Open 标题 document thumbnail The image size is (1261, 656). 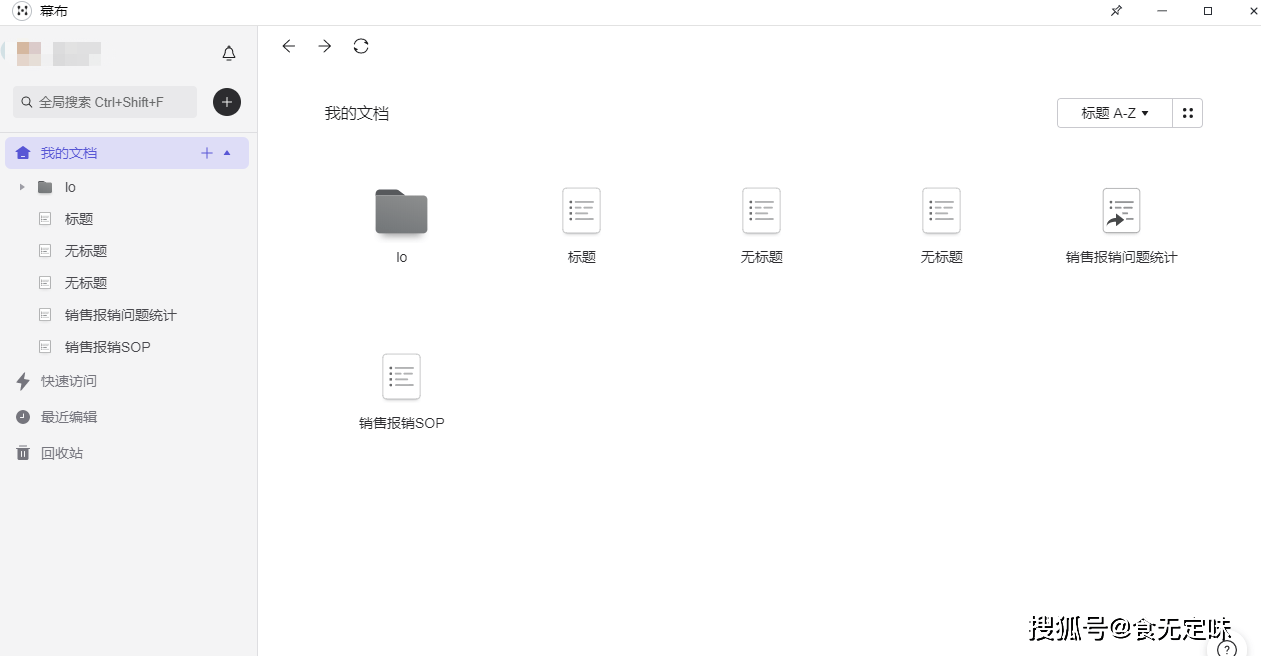tap(581, 211)
